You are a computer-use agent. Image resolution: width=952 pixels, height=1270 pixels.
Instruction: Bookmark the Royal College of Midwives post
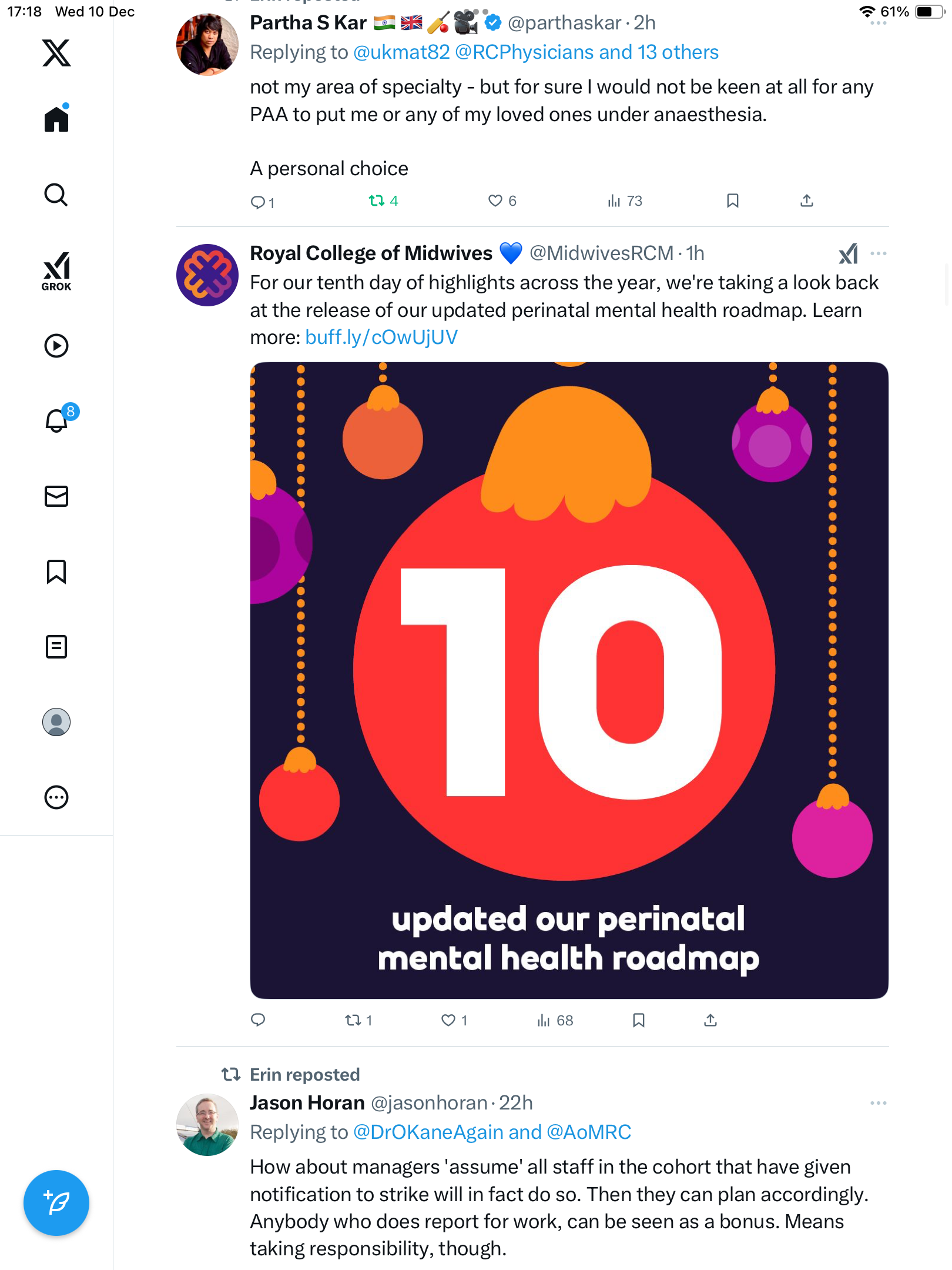[x=639, y=1020]
